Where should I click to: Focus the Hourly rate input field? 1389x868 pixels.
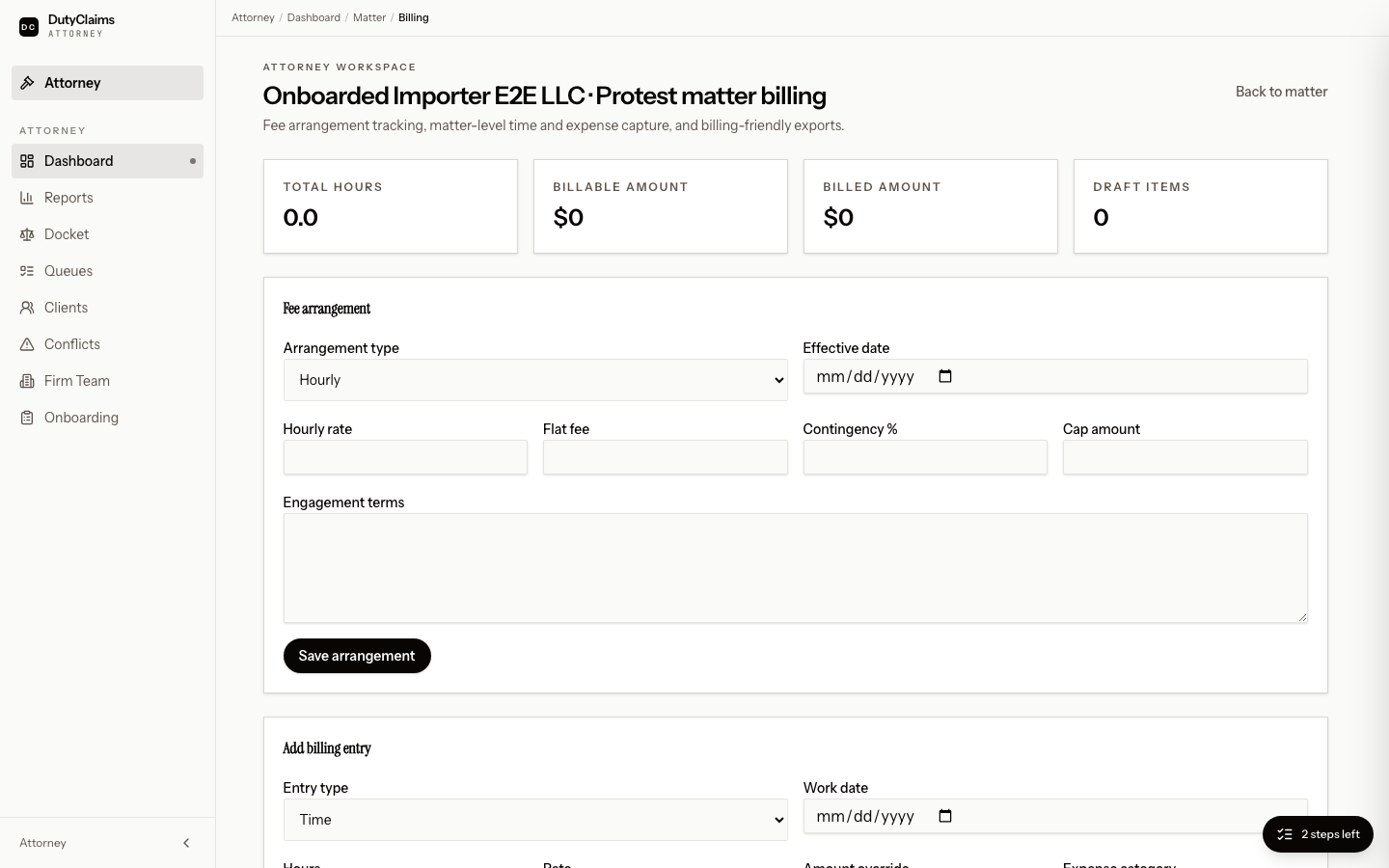(x=405, y=457)
